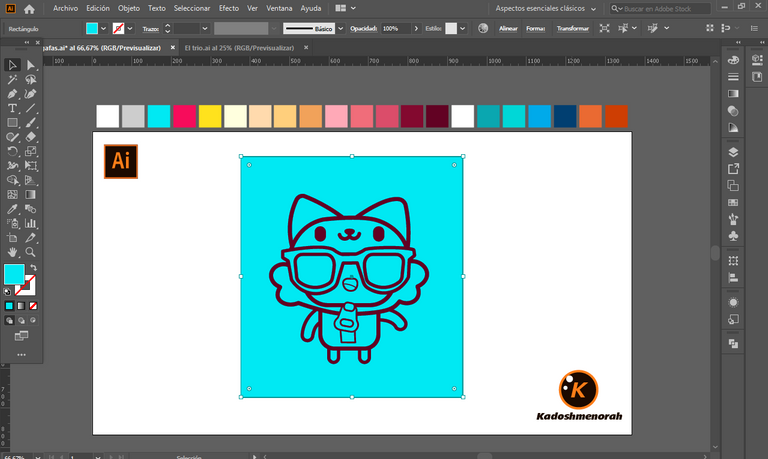Open stroke color dropdown in control bar

point(130,28)
